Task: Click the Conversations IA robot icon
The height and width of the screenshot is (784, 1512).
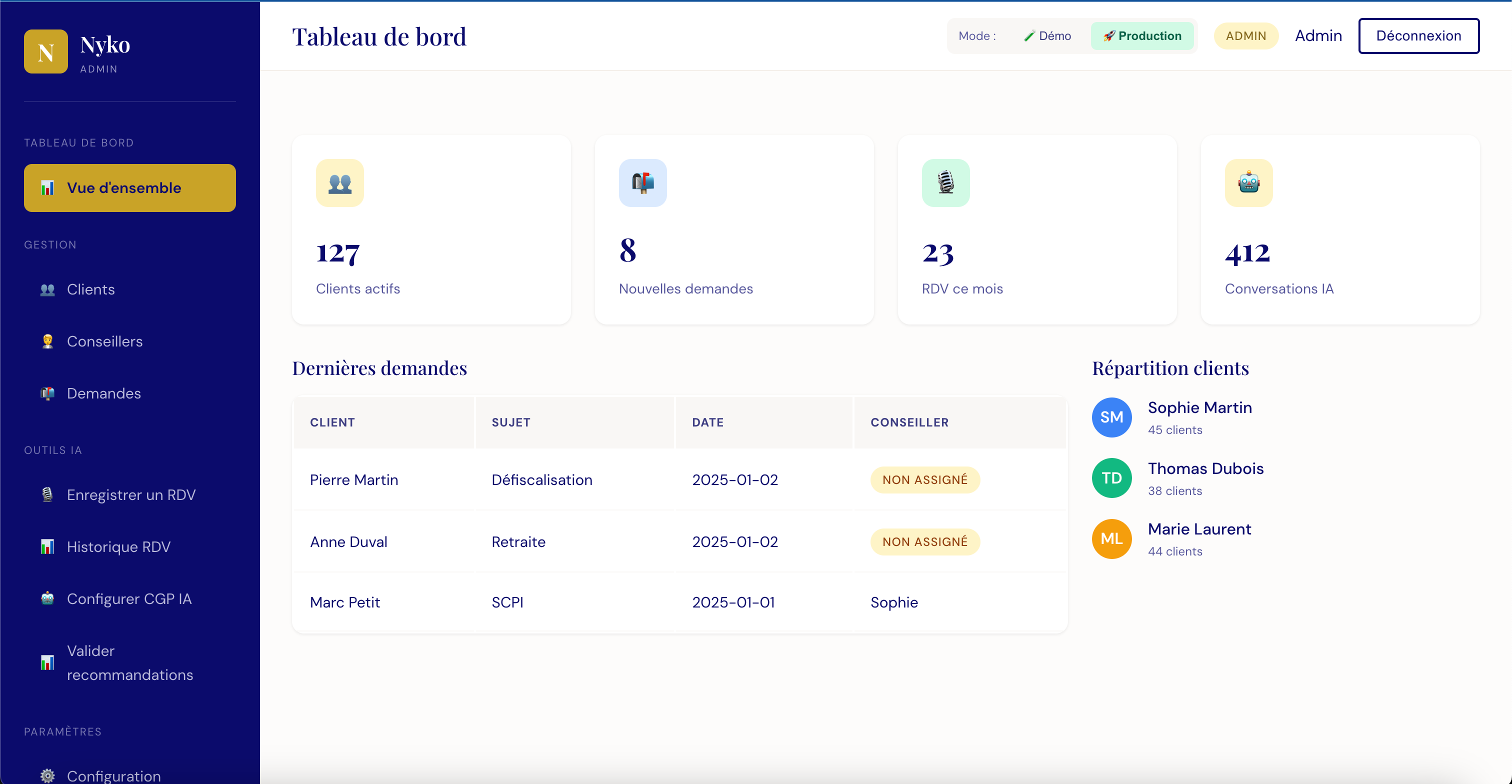Action: 1248,183
